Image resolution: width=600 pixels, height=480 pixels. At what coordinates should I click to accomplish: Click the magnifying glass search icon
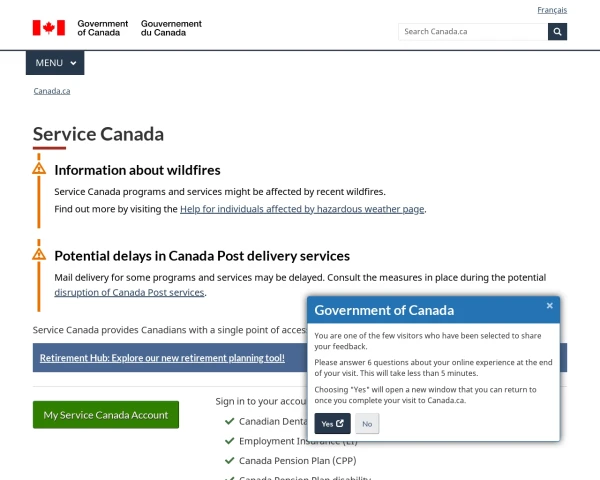(x=557, y=32)
